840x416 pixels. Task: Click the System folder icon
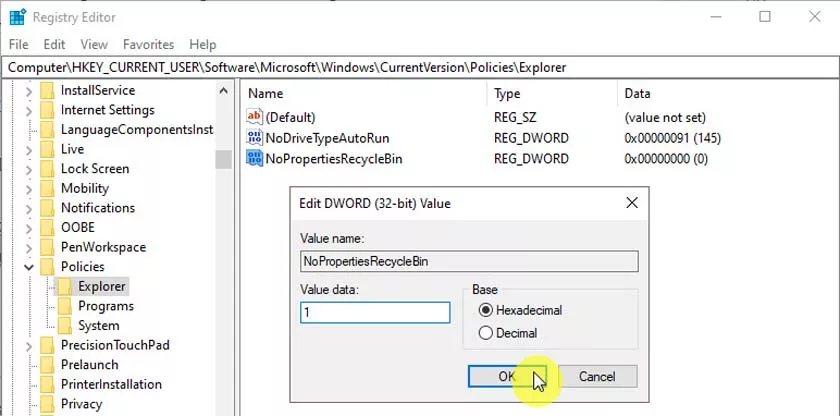pos(65,326)
